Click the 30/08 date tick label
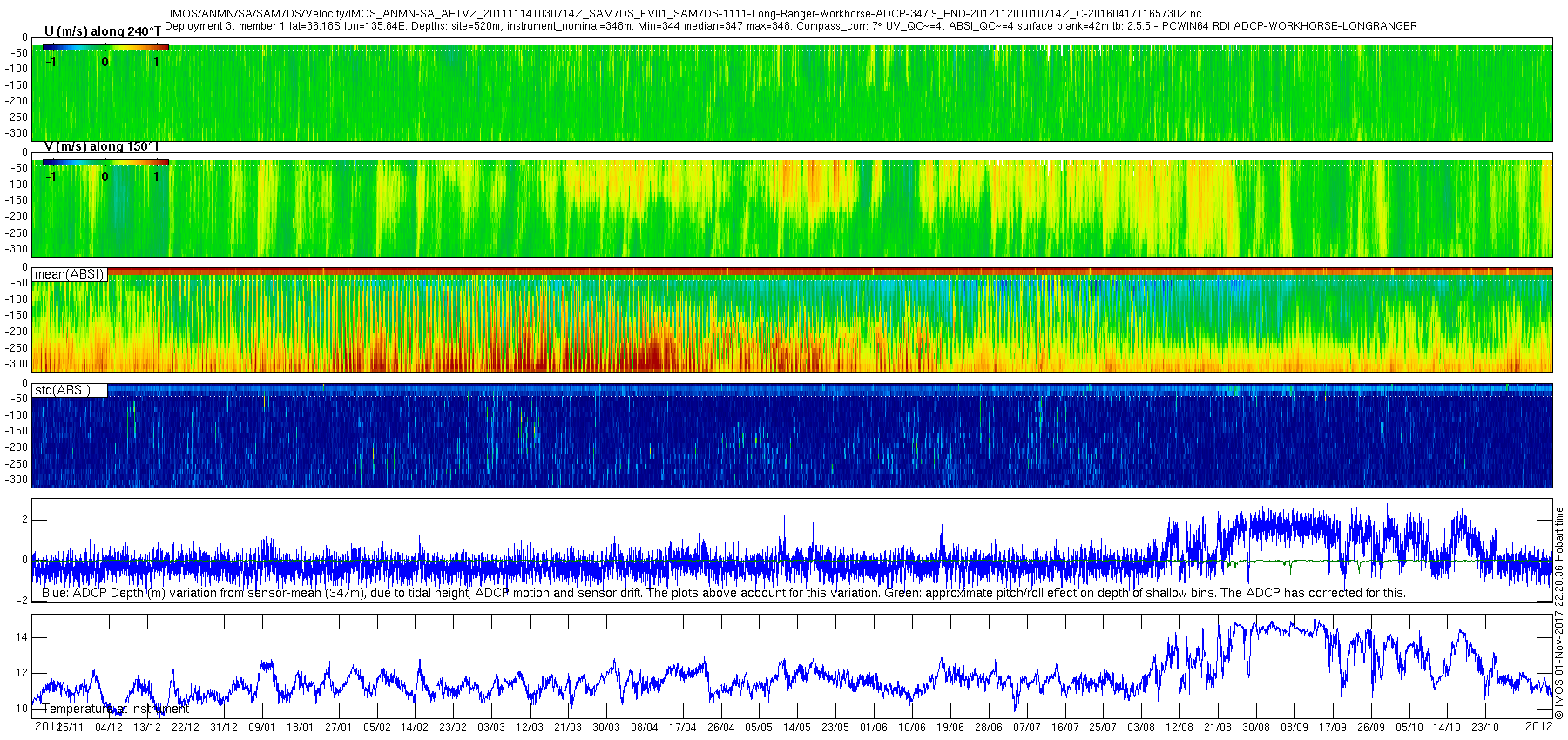This screenshot has width=1568, height=740. (x=1256, y=728)
